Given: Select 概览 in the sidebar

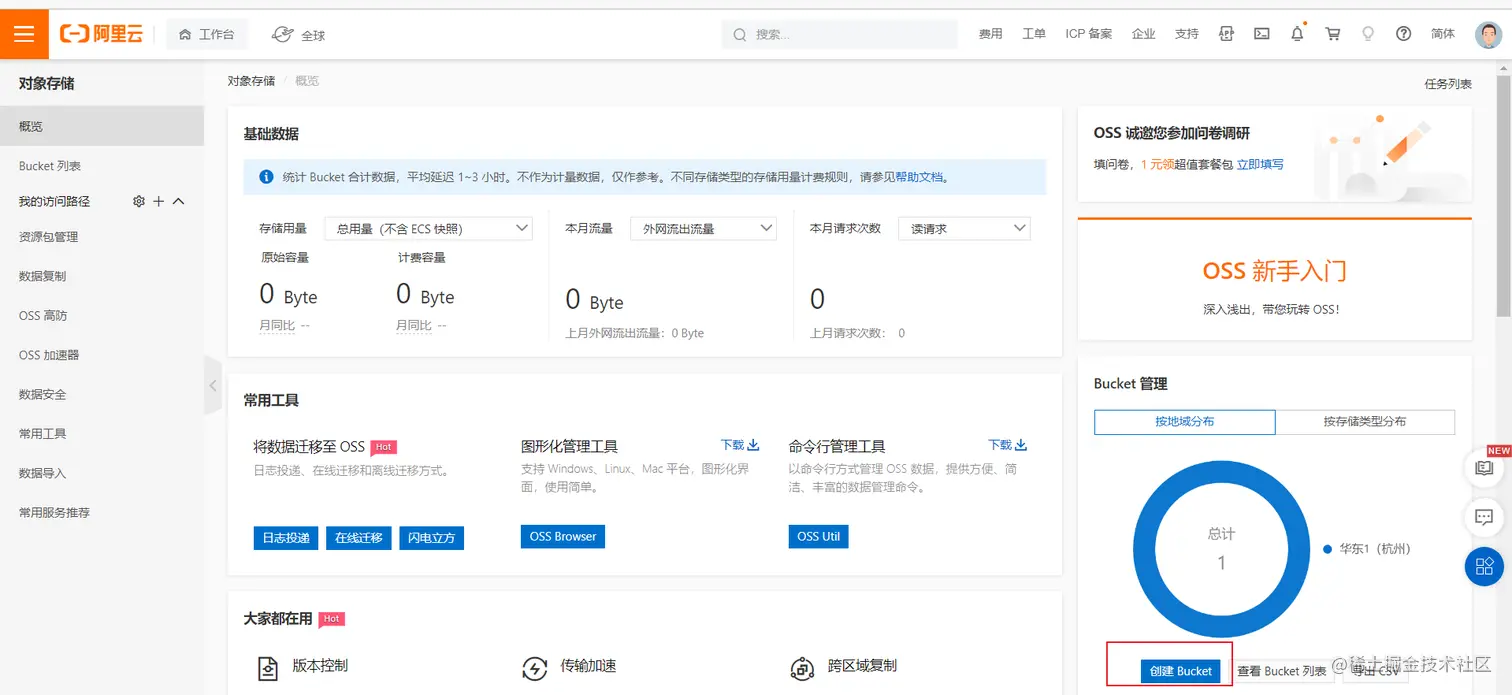Looking at the screenshot, I should click(x=102, y=126).
